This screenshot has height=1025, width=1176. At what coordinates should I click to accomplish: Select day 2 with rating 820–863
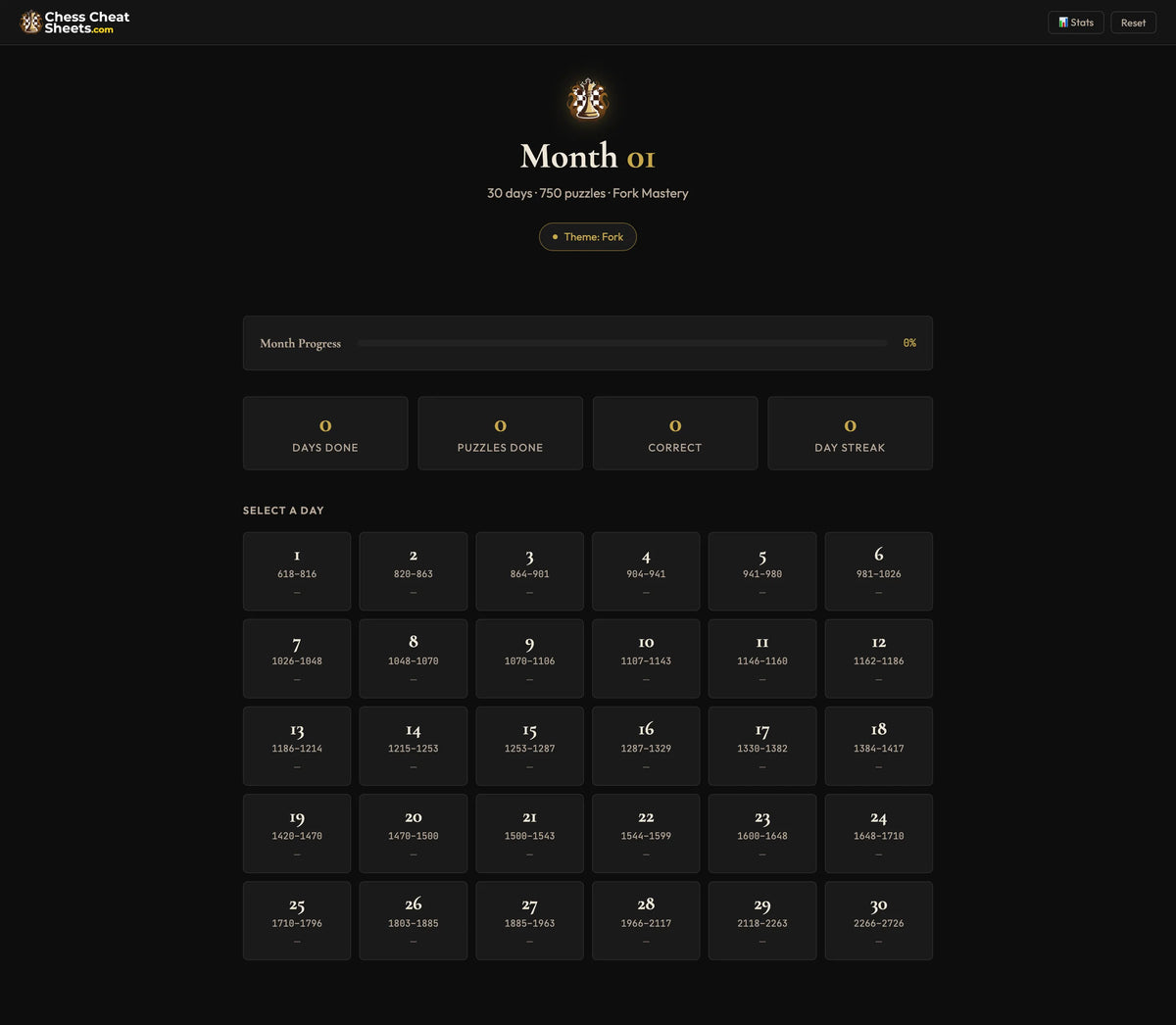pyautogui.click(x=414, y=571)
